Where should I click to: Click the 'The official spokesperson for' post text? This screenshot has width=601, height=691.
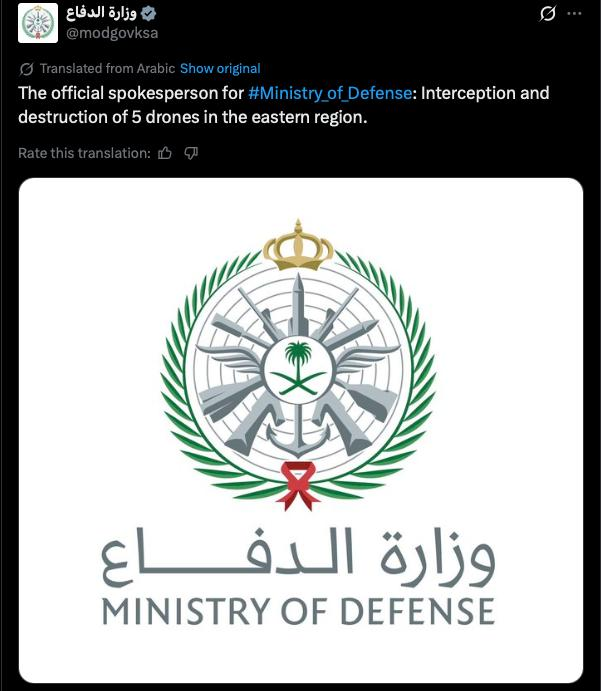[x=131, y=94]
